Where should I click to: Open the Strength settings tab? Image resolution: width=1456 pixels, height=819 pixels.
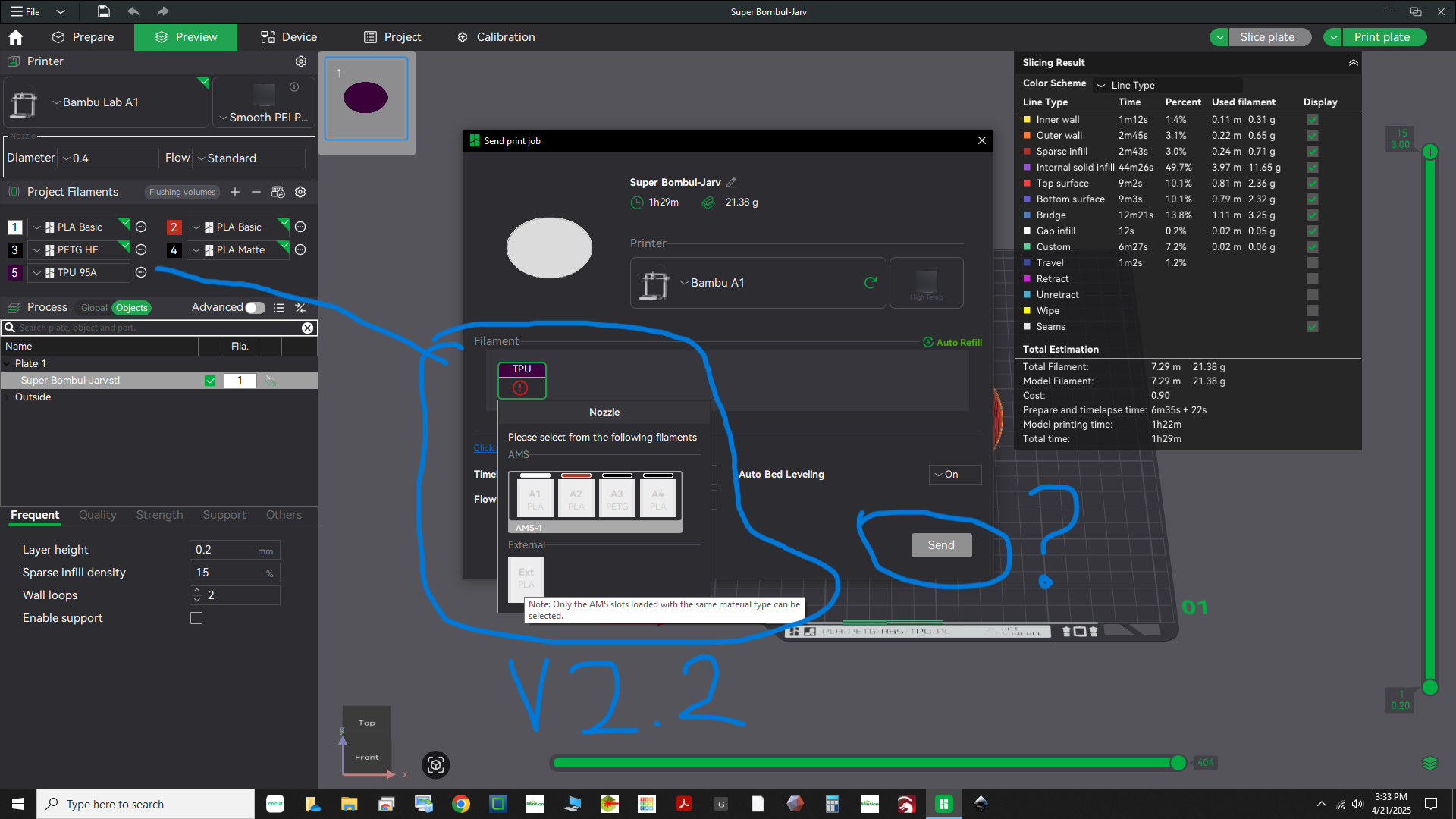pos(159,515)
